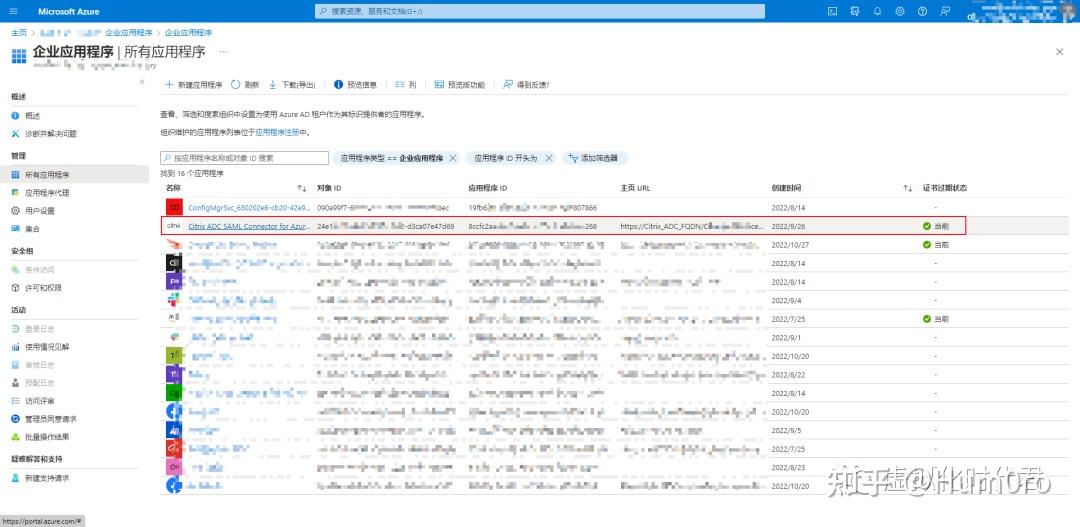Open the directory and subscription filter icon
Image resolution: width=1080 pixels, height=527 pixels.
(855, 11)
